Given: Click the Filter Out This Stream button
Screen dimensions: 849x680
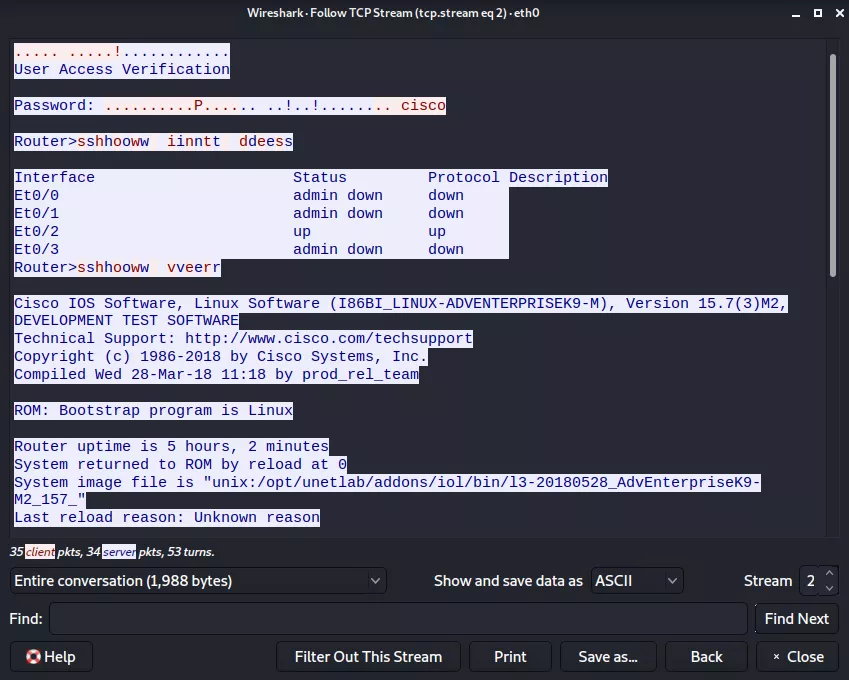Looking at the screenshot, I should pyautogui.click(x=367, y=657).
